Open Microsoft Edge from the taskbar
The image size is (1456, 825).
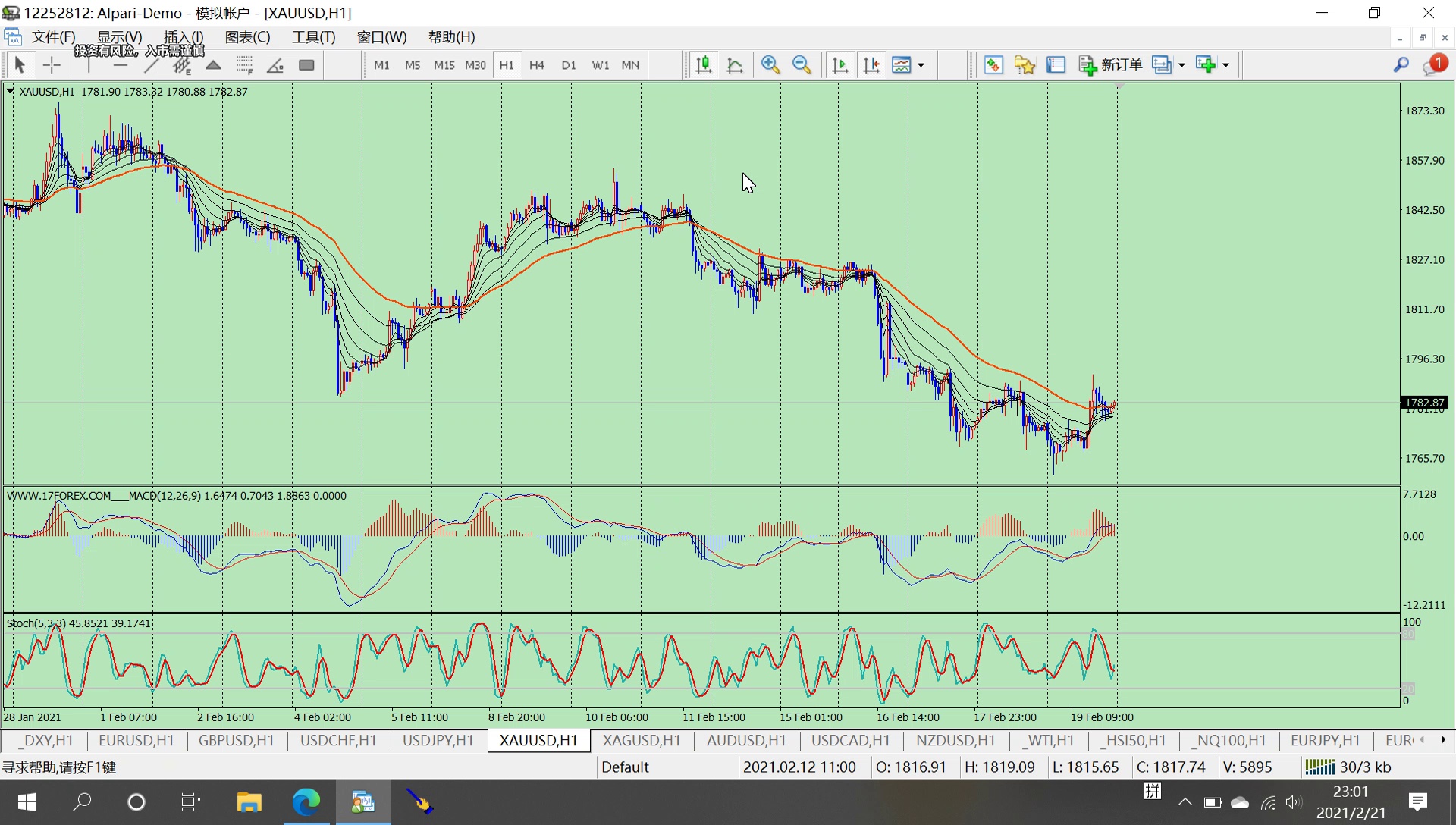pyautogui.click(x=306, y=802)
